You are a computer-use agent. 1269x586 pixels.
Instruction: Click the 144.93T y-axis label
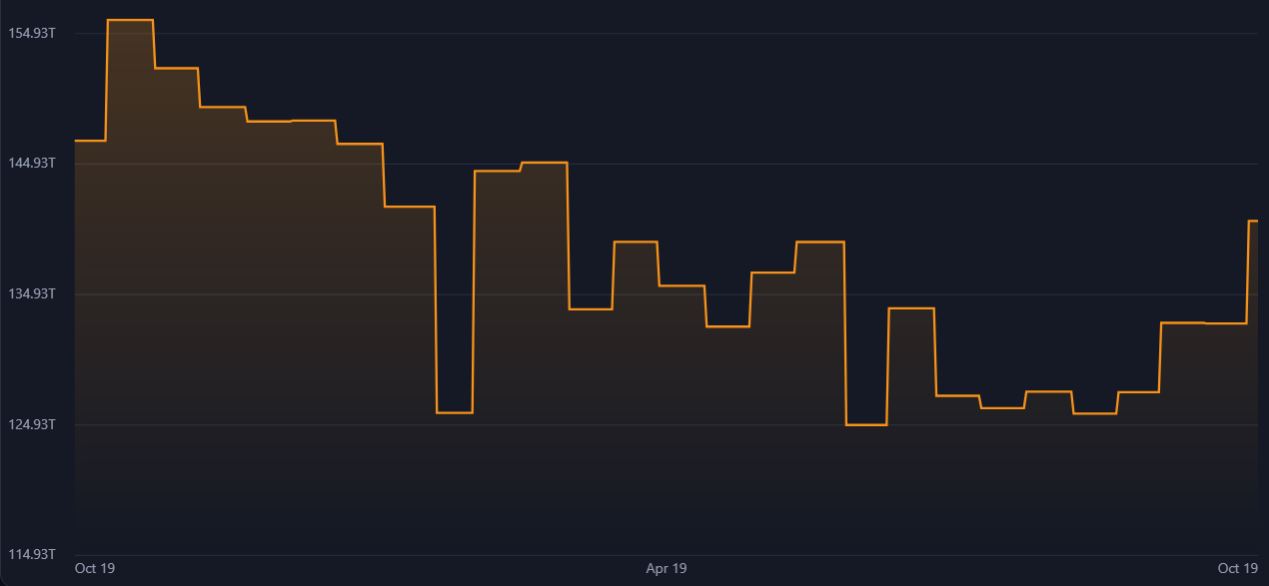31,163
